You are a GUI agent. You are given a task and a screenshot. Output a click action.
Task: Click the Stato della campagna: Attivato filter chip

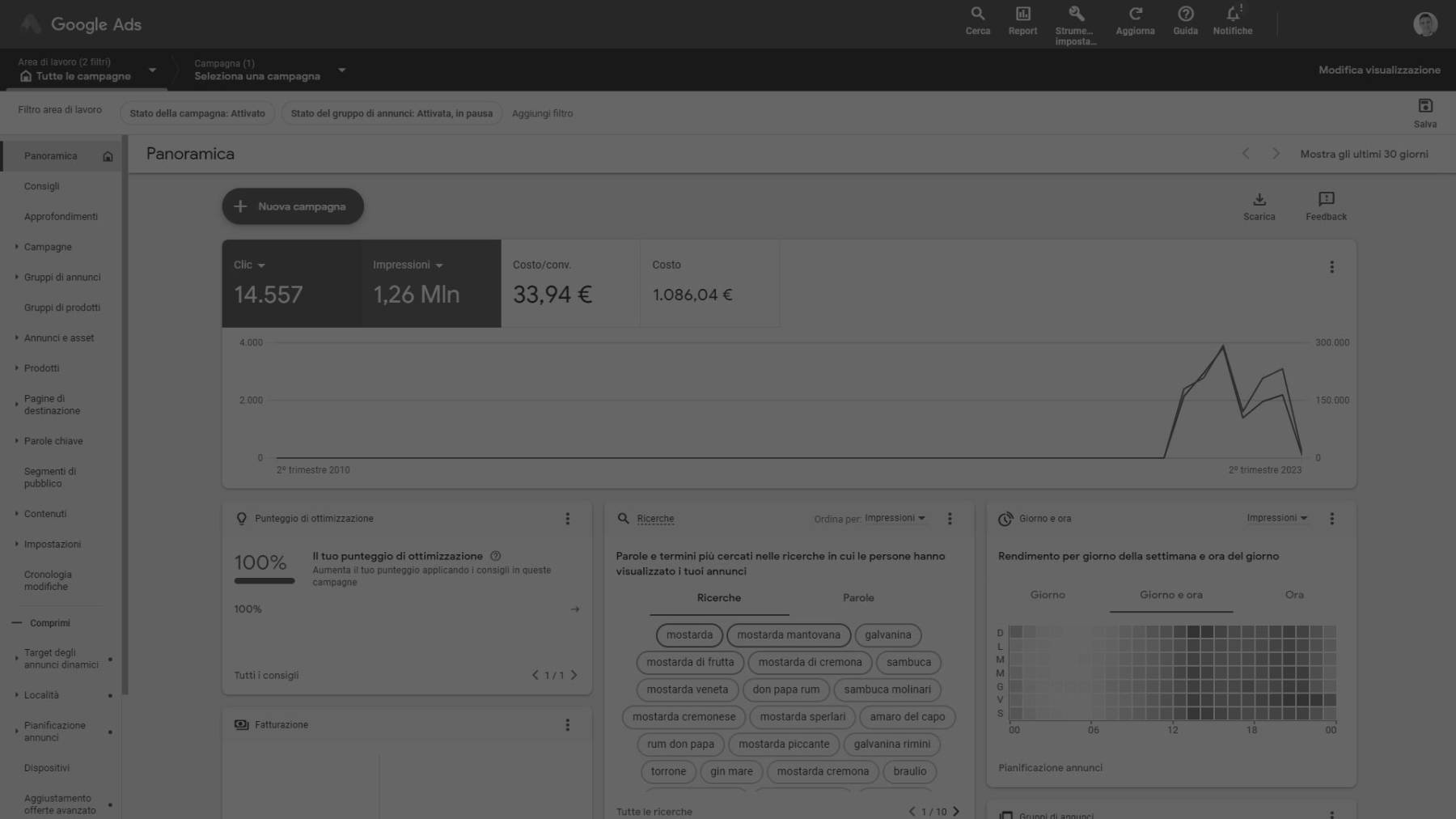click(197, 113)
